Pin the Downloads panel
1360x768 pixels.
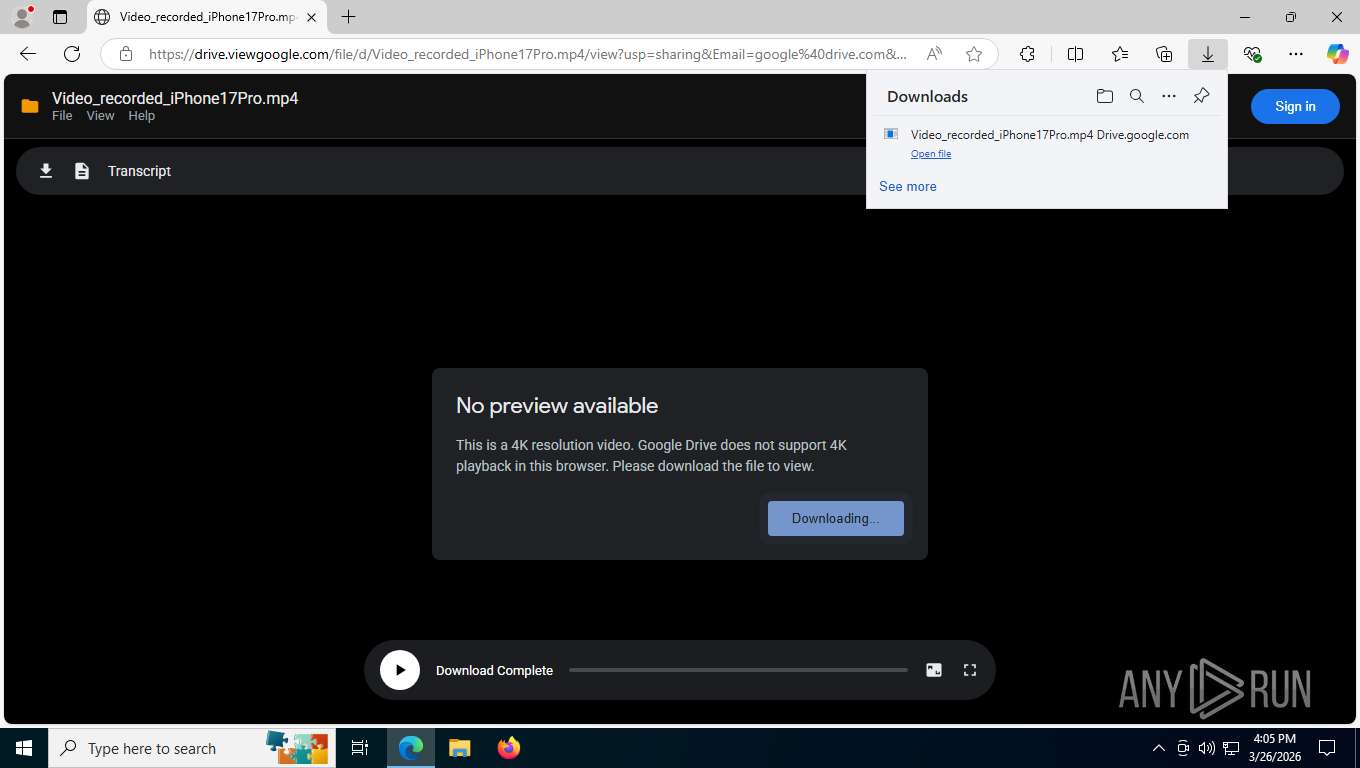[x=1202, y=96]
